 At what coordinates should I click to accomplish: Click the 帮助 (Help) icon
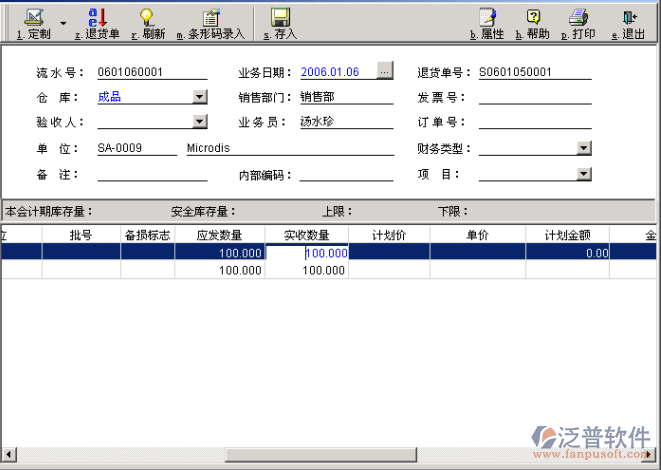tap(533, 18)
